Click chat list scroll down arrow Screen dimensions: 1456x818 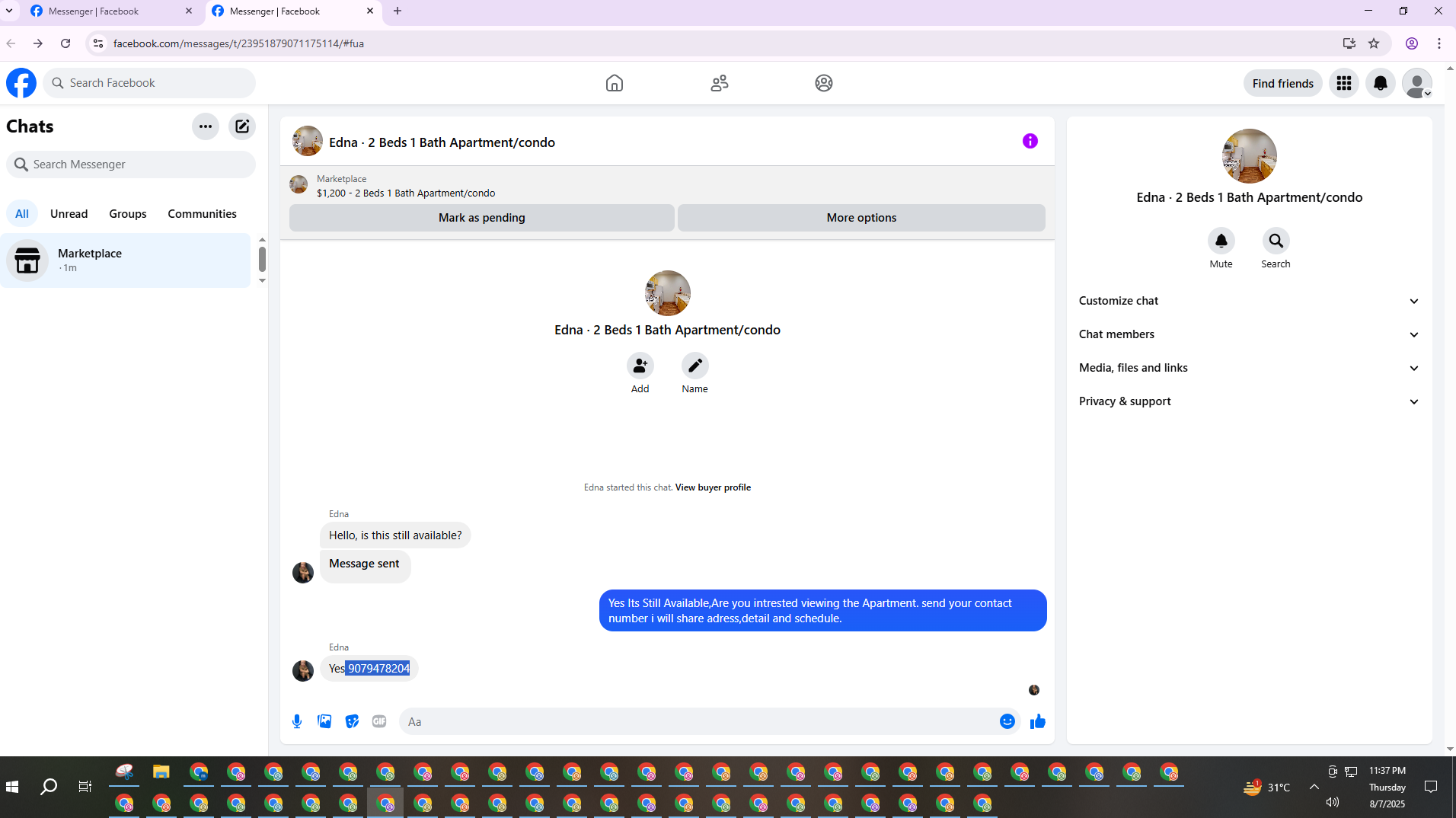(262, 281)
